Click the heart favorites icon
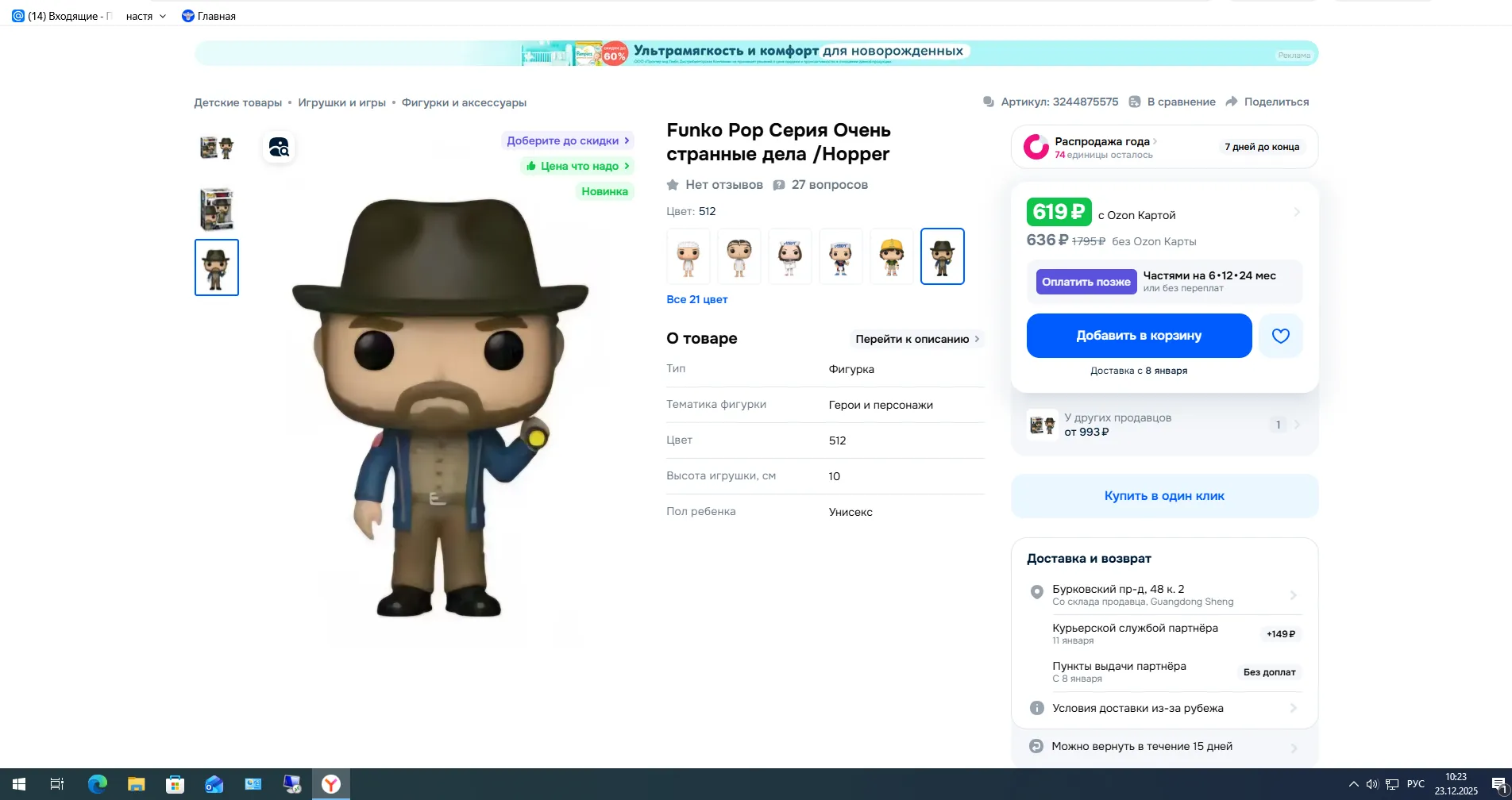The width and height of the screenshot is (1512, 800). tap(1280, 336)
